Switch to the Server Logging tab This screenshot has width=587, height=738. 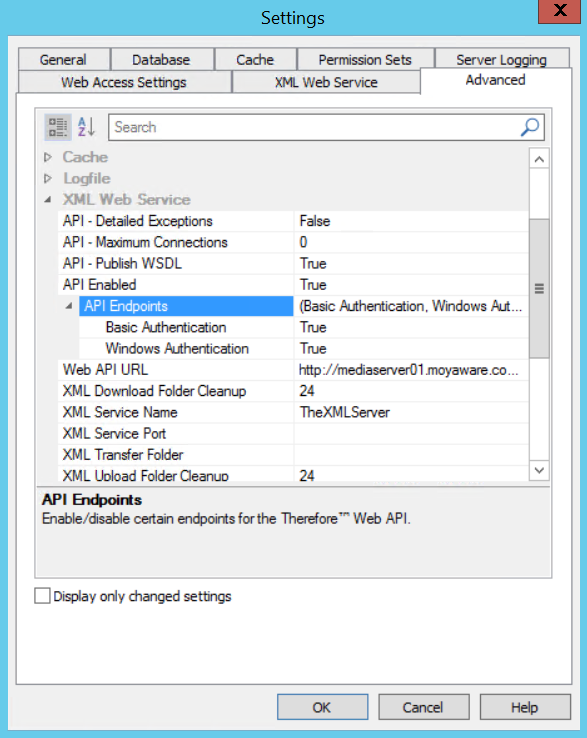pyautogui.click(x=501, y=60)
